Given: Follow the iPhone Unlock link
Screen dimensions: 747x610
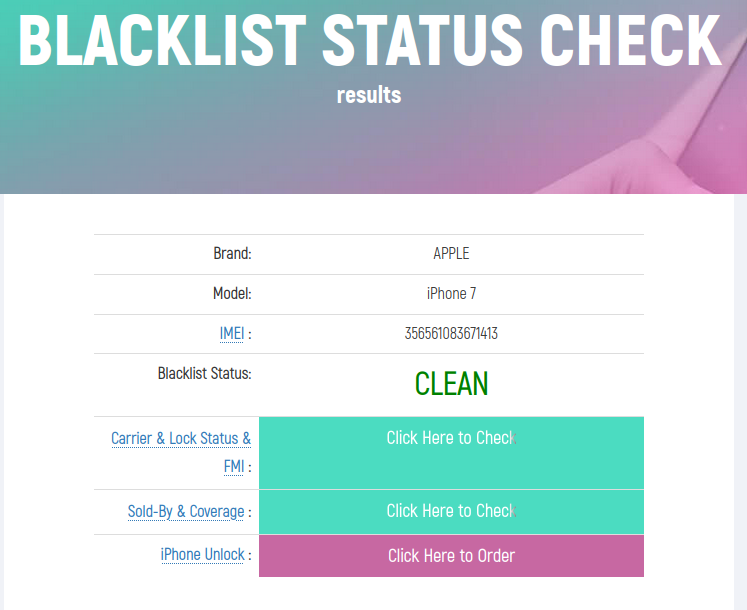Looking at the screenshot, I should pos(202,555).
